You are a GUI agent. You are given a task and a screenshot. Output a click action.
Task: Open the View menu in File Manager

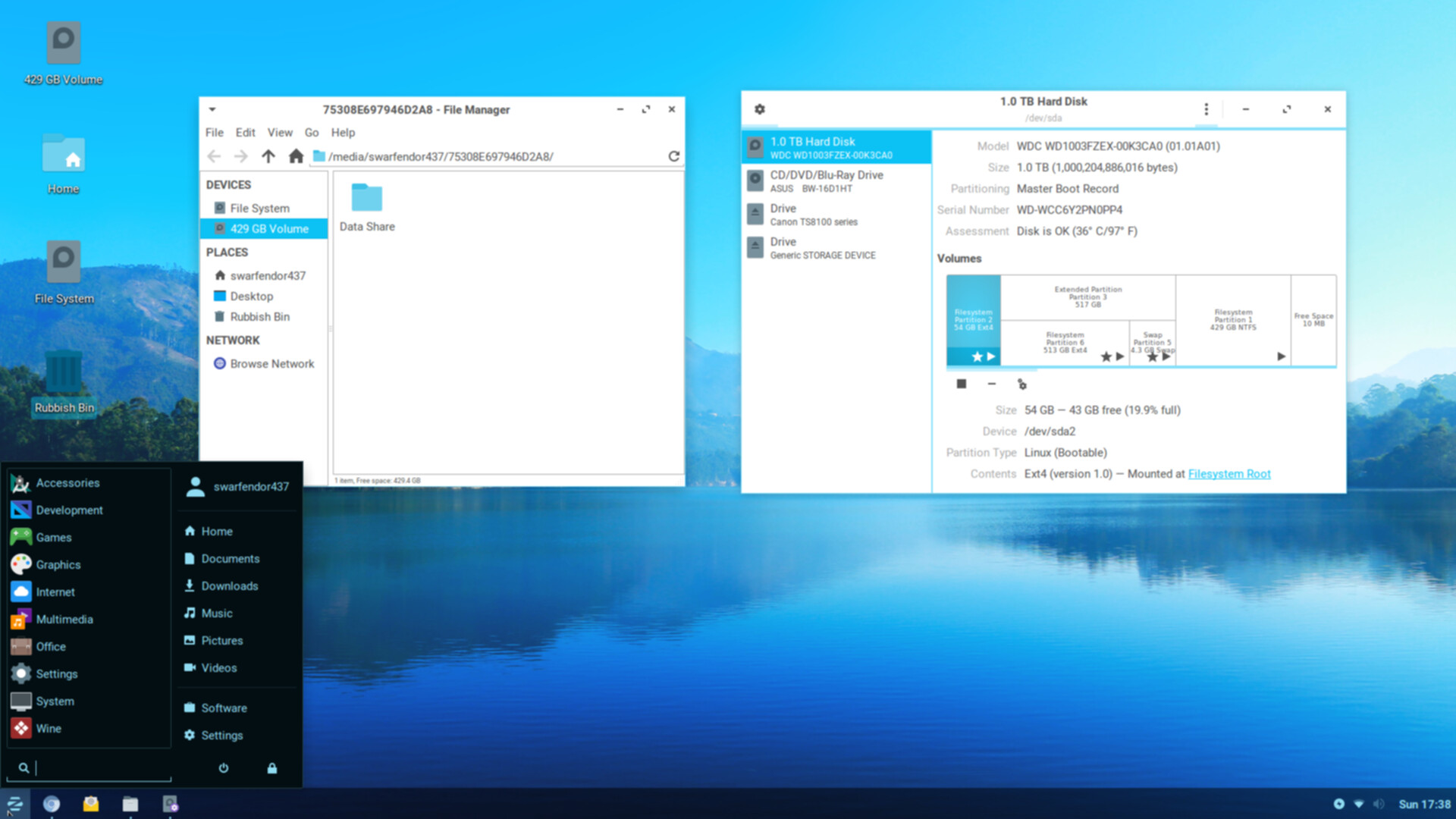279,133
